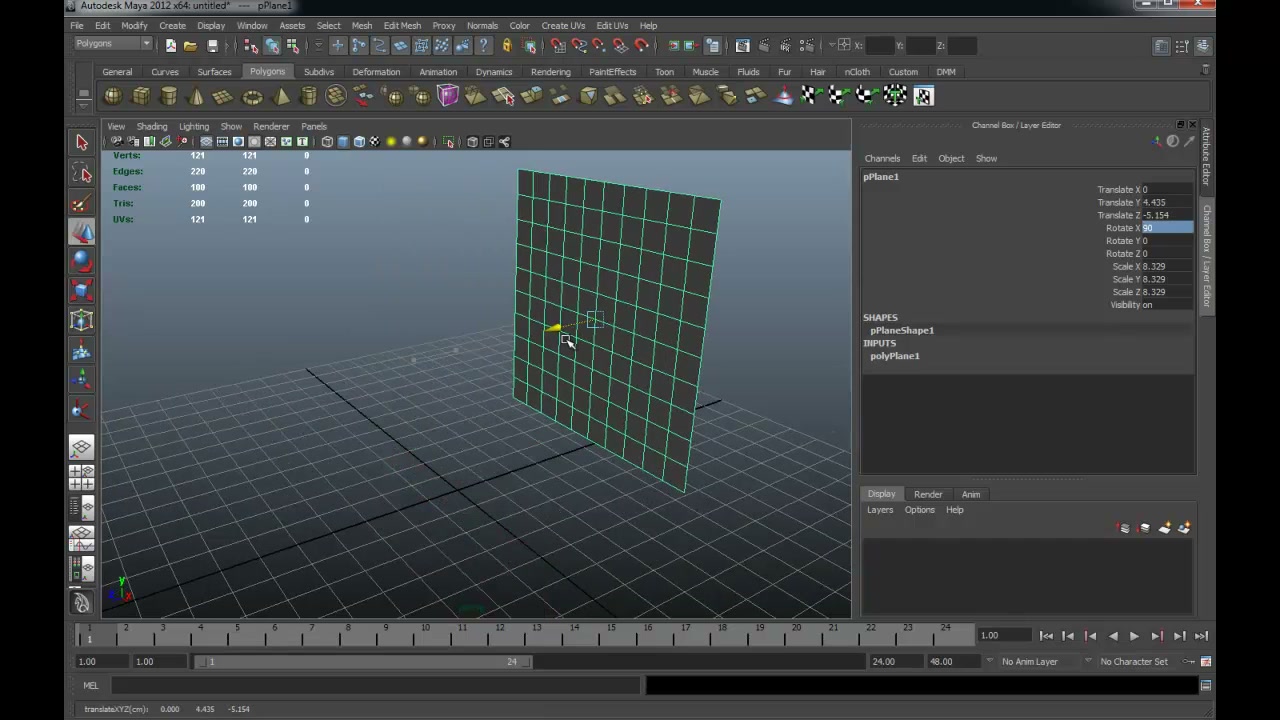Click the Save Scene floppy icon

tap(212, 45)
